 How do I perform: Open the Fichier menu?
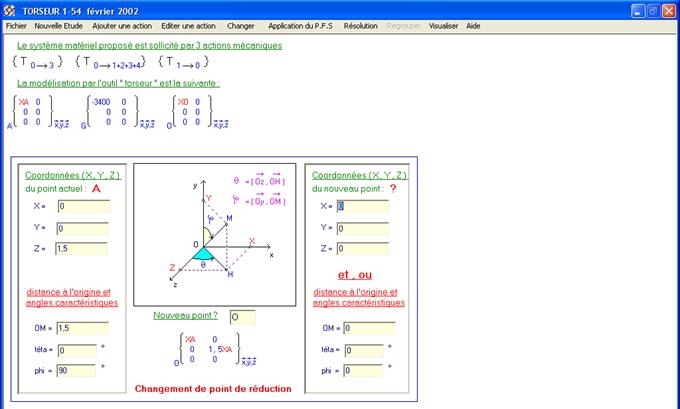16,26
